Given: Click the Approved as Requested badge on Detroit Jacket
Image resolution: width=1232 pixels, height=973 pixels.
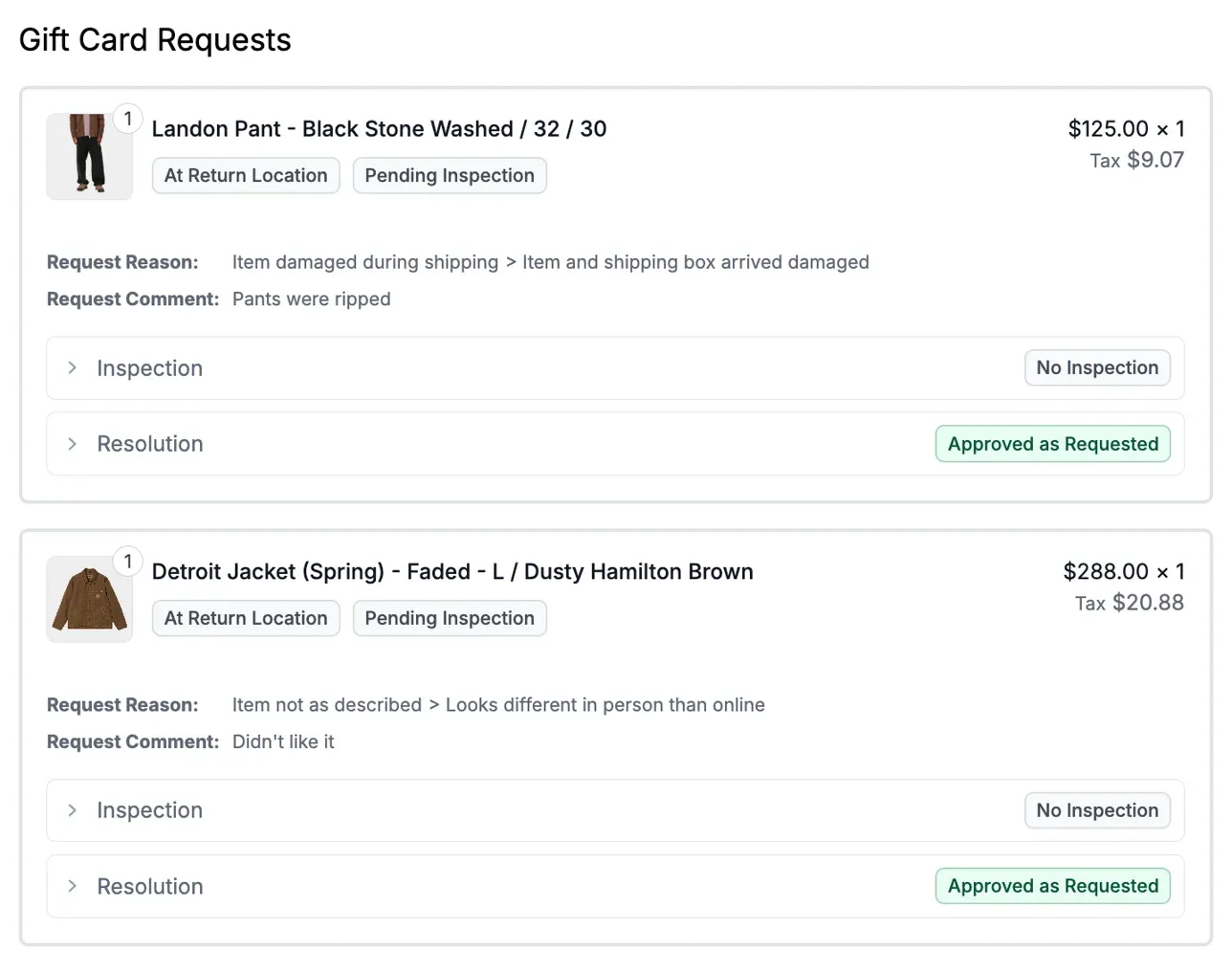Looking at the screenshot, I should pos(1052,886).
